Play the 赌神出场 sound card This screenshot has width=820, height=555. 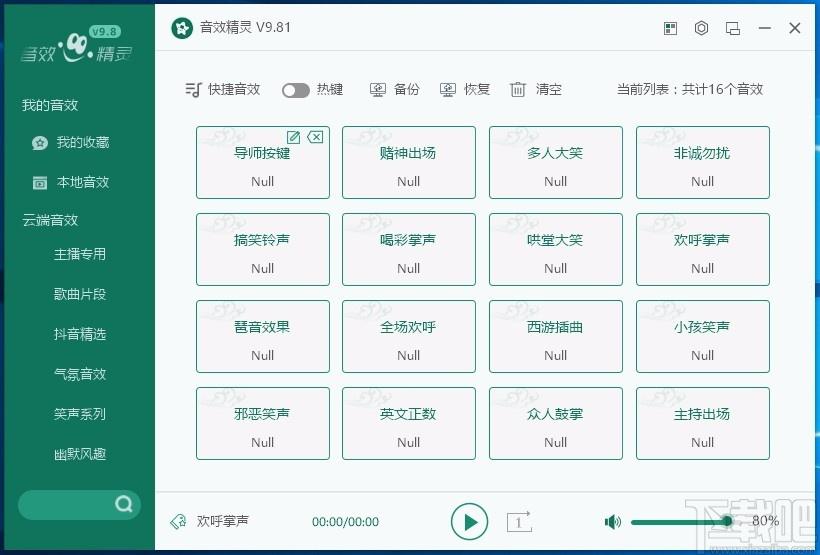click(x=409, y=163)
